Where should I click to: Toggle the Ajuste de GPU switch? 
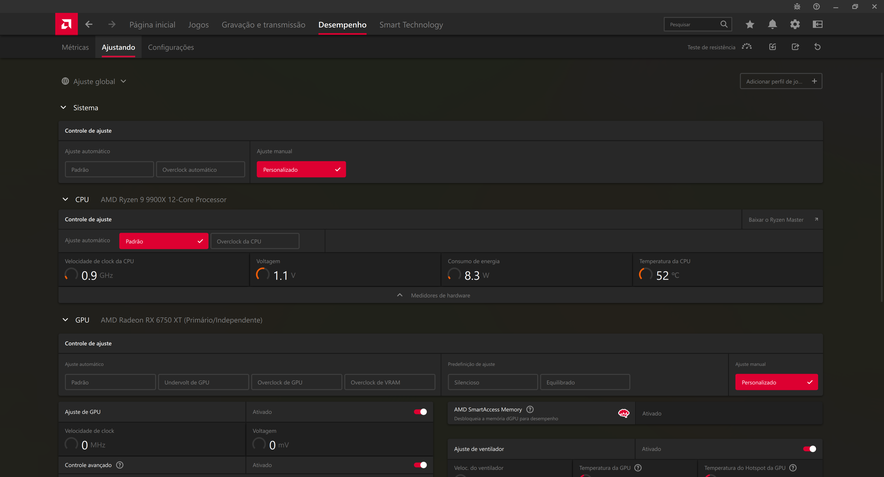(x=421, y=412)
